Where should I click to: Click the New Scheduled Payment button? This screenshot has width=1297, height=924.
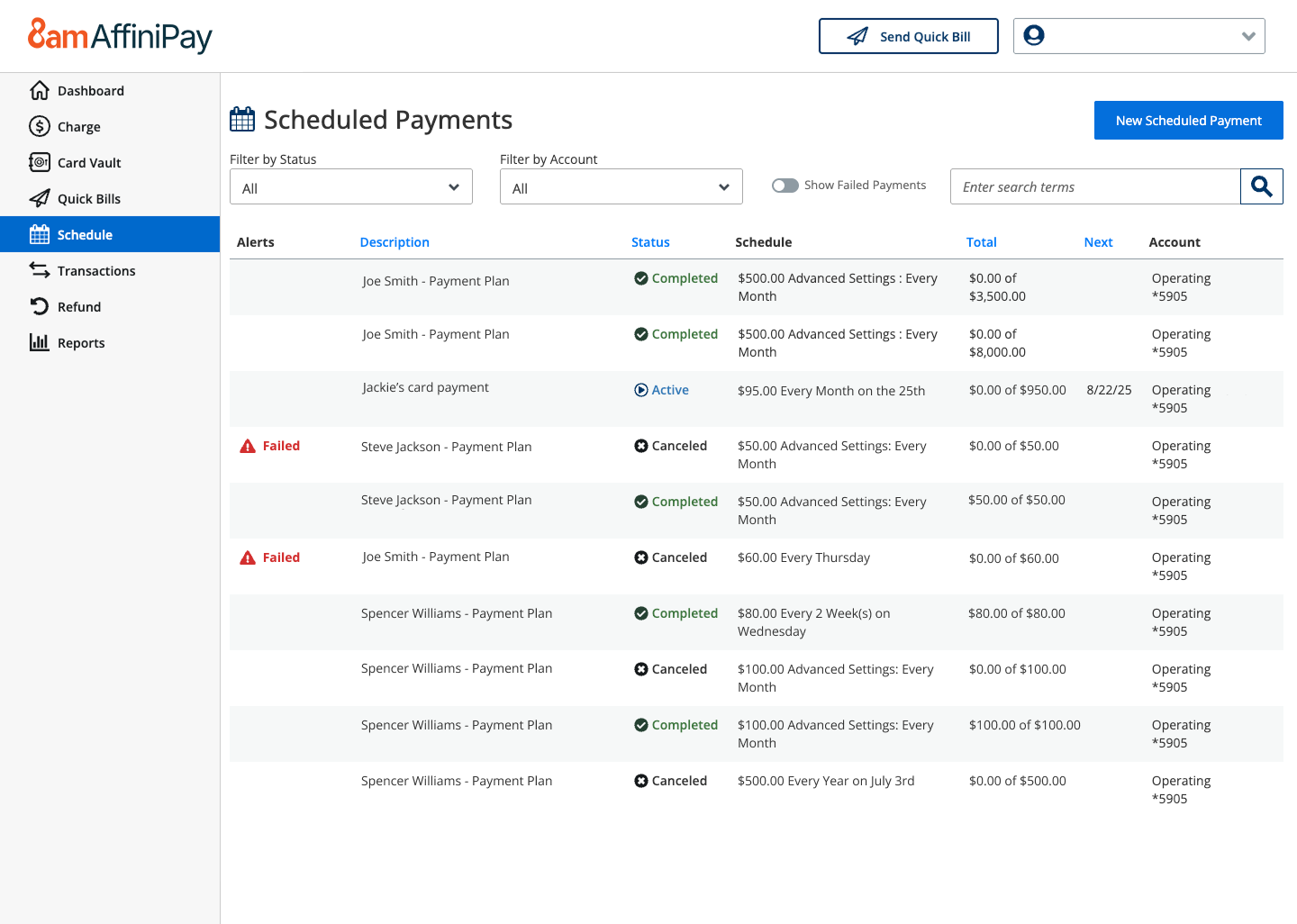[x=1188, y=121]
